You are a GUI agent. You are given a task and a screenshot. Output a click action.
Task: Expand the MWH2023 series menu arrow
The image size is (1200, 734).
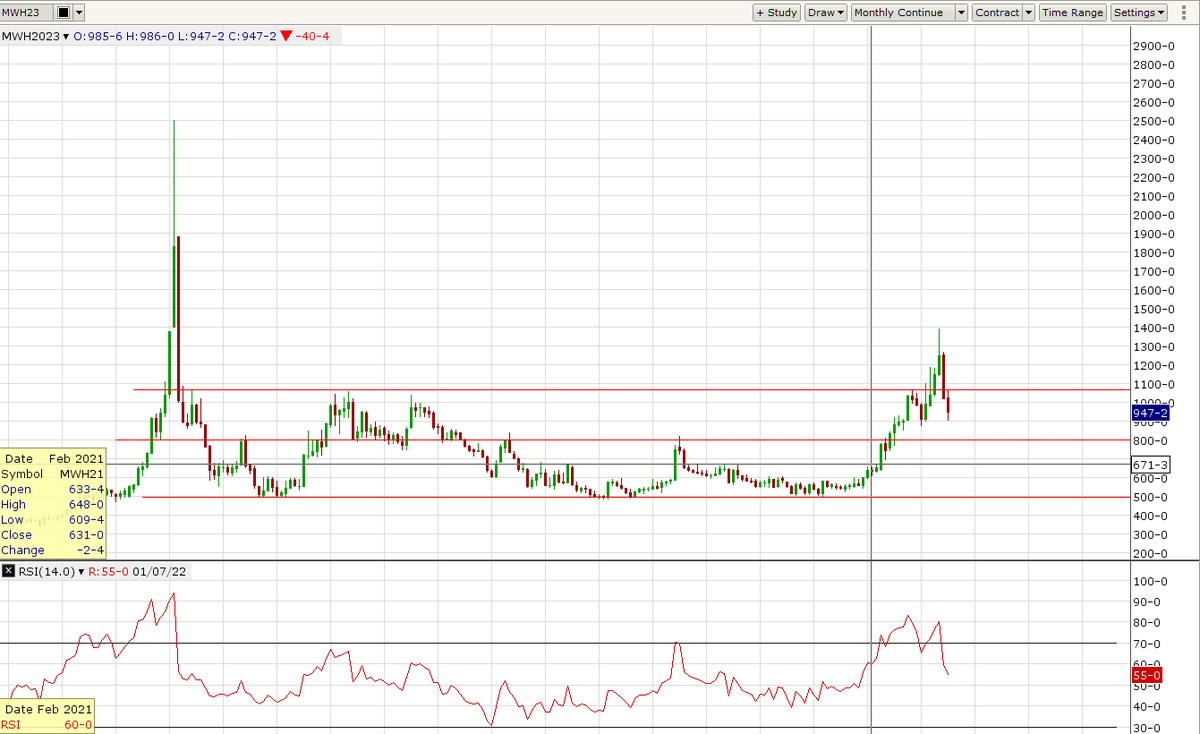66,37
